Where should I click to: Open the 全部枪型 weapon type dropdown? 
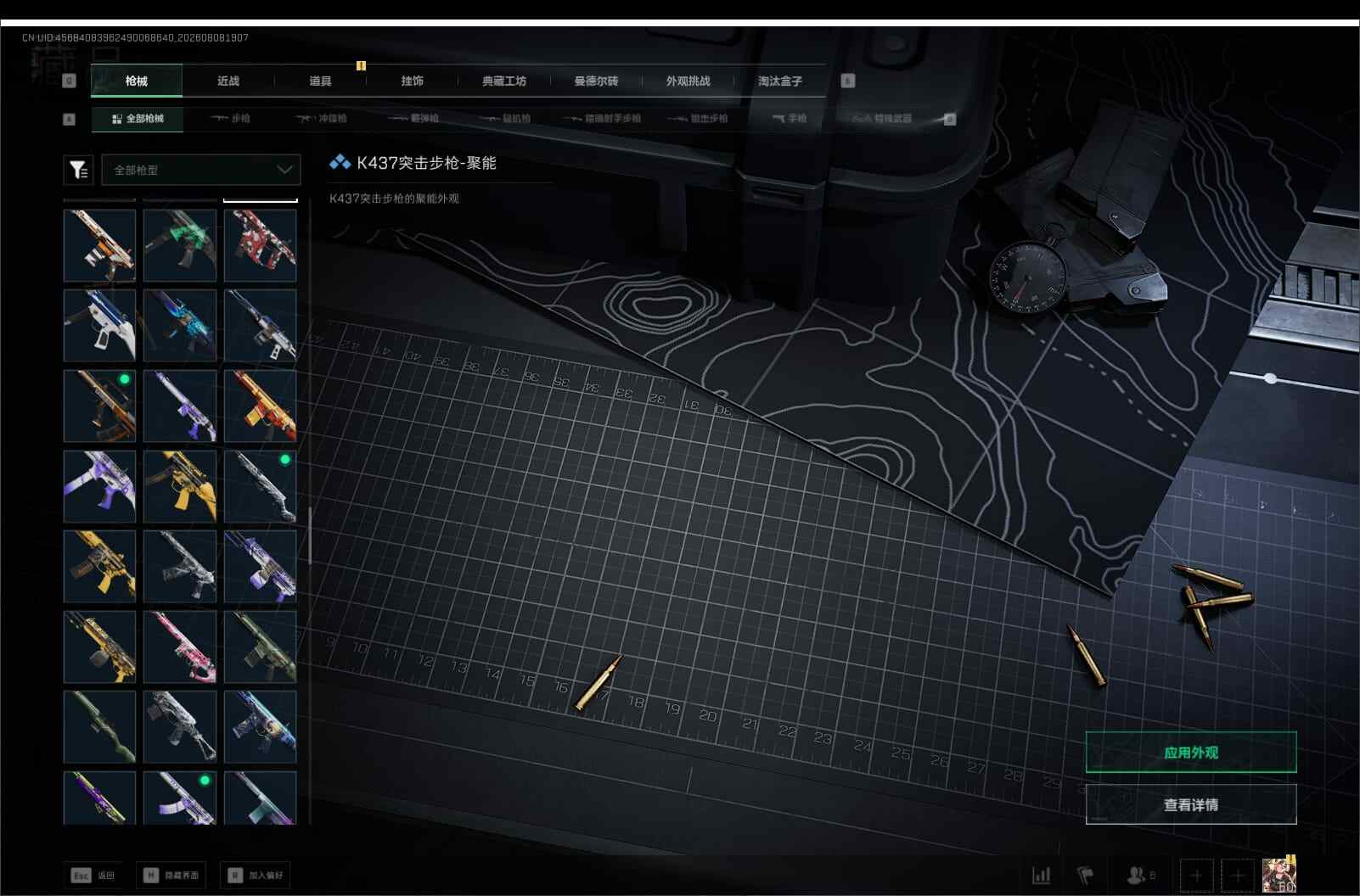click(201, 170)
